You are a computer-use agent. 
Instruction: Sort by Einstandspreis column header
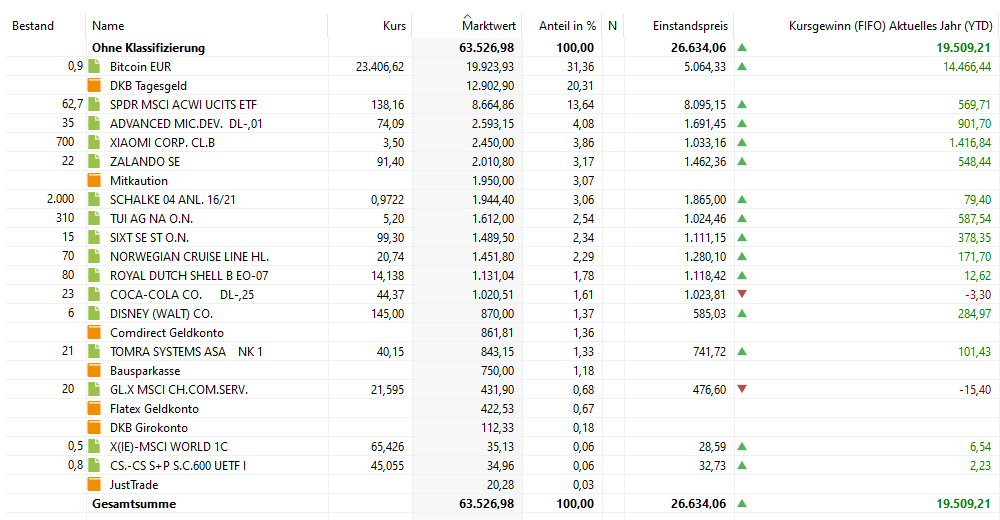pyautogui.click(x=689, y=26)
